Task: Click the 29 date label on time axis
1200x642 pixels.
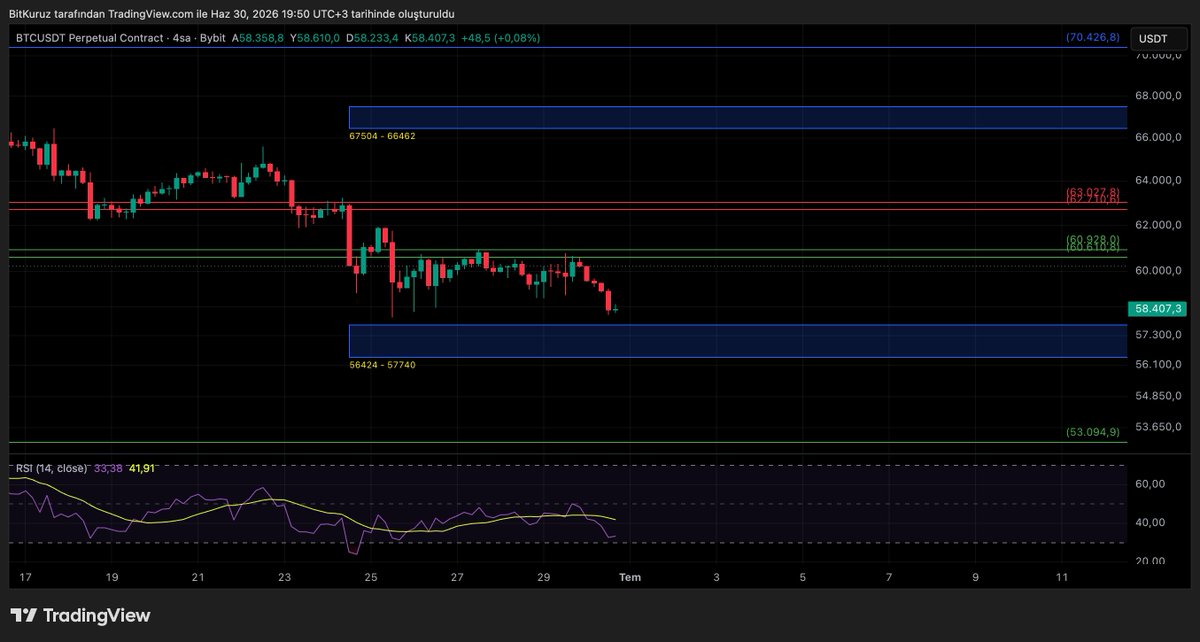Action: [x=544, y=577]
